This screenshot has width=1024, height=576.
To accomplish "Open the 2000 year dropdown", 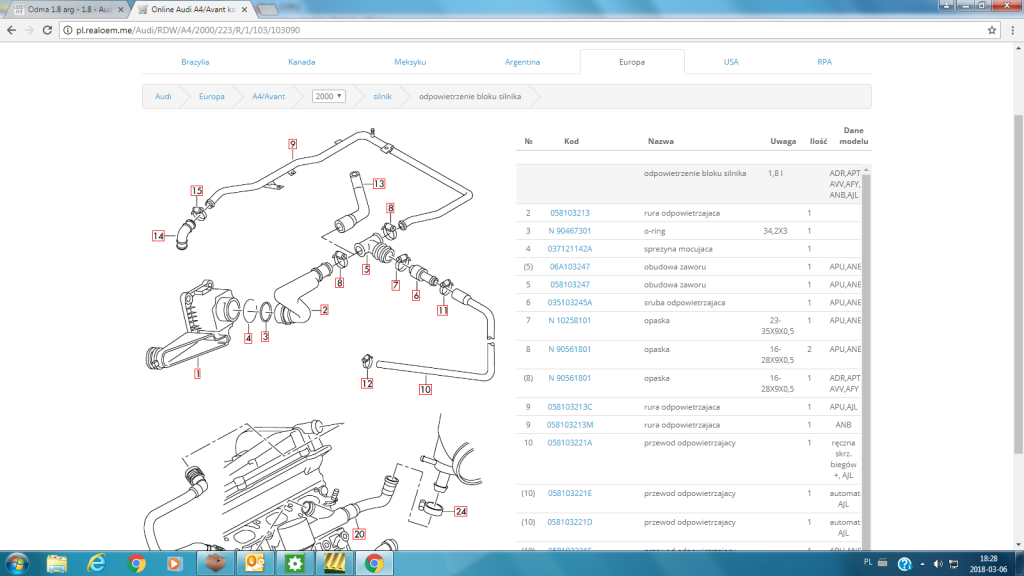I will click(x=328, y=96).
